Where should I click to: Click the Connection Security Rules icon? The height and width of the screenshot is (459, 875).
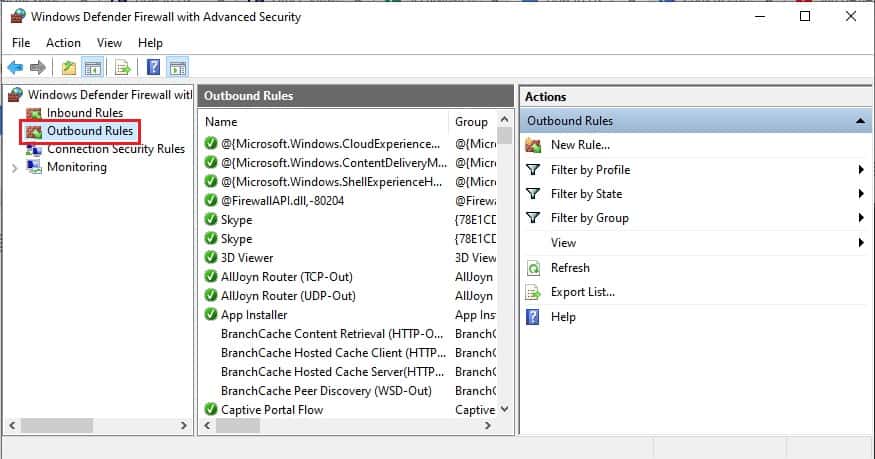tap(35, 149)
